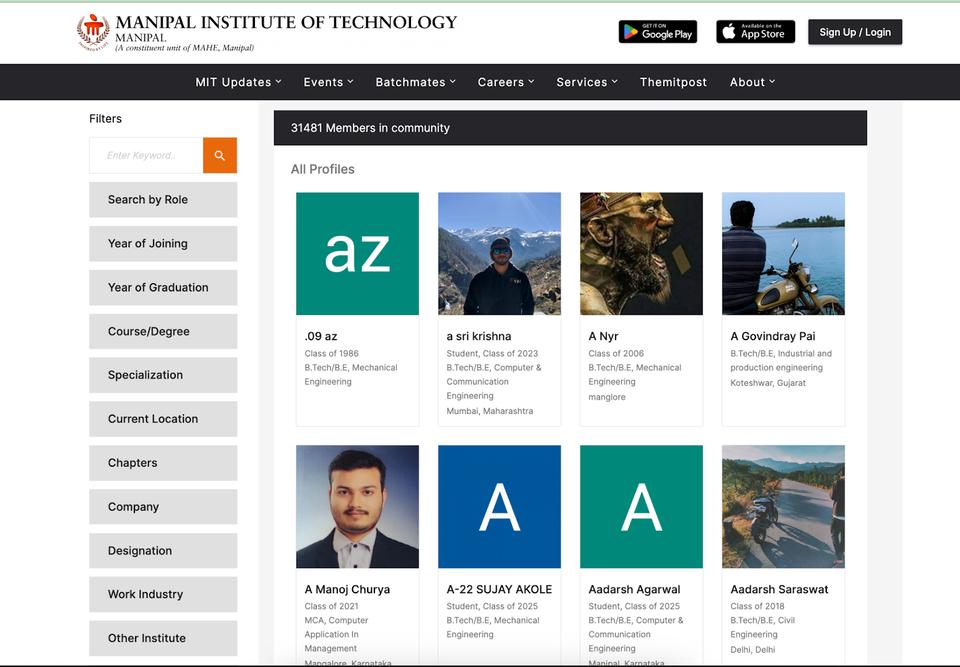The image size is (960, 667).
Task: Open the 'Aadarsh Saraswat' profile name
Action: click(779, 589)
